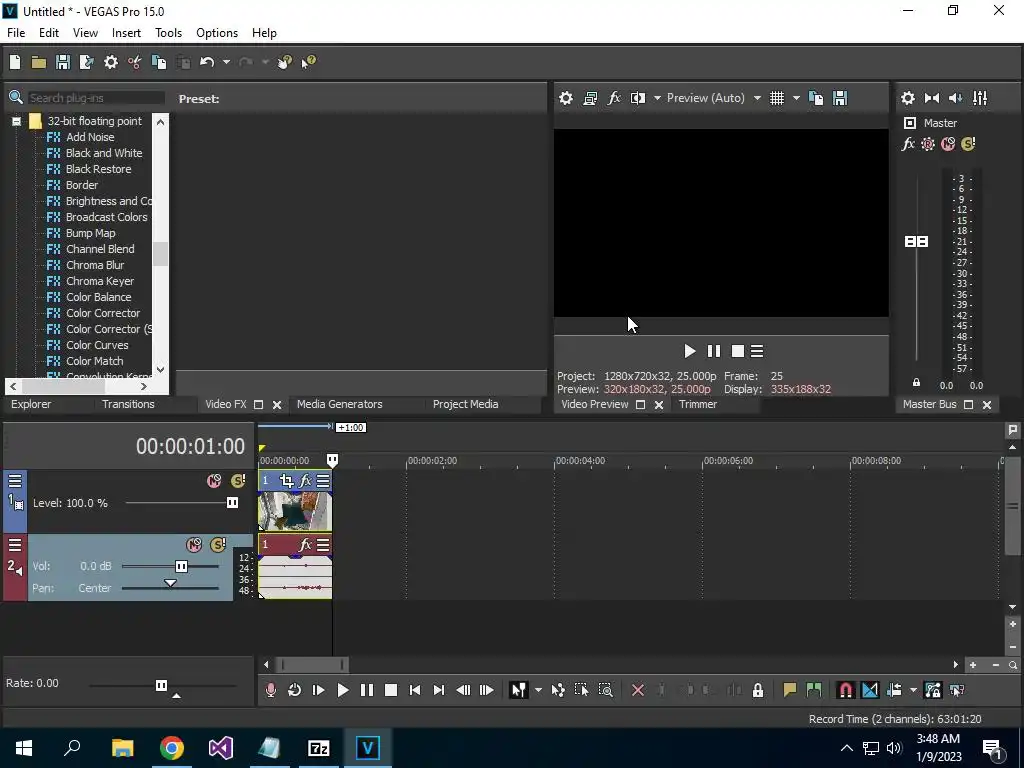Image resolution: width=1024 pixels, height=768 pixels.
Task: Dim the Master Bus output
Action: pos(955,98)
